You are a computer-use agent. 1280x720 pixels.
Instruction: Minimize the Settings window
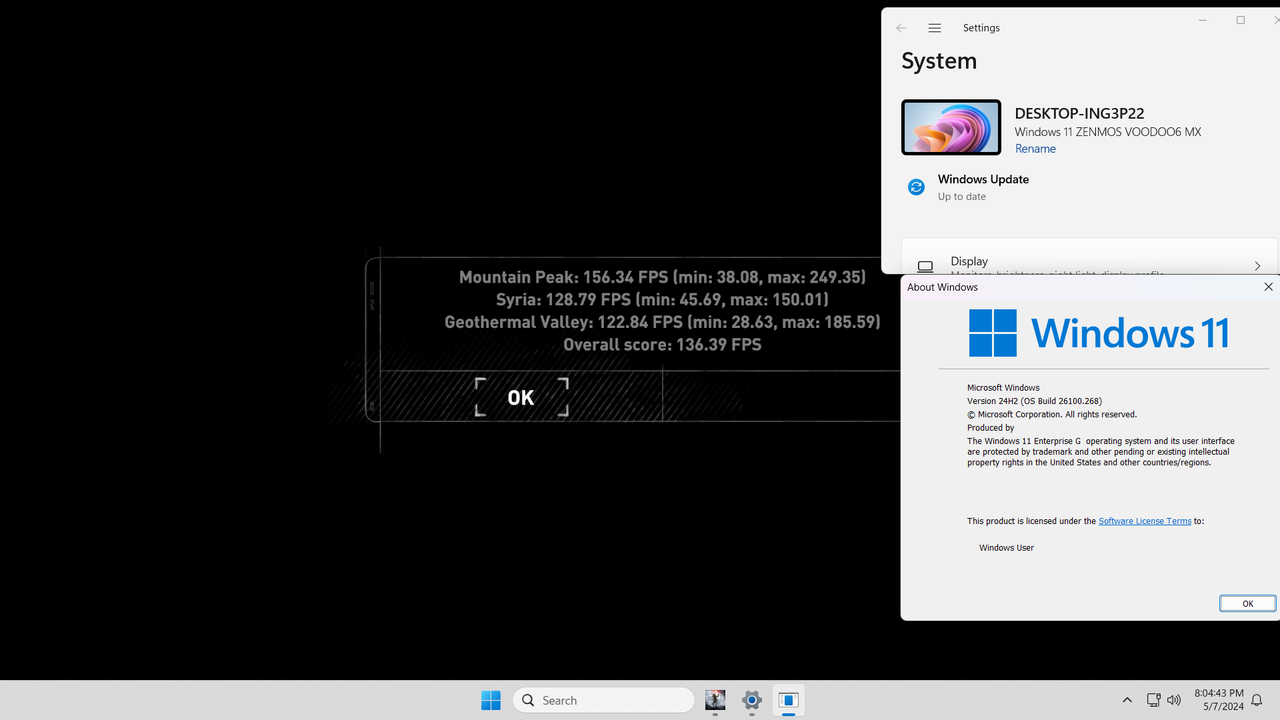(1204, 20)
